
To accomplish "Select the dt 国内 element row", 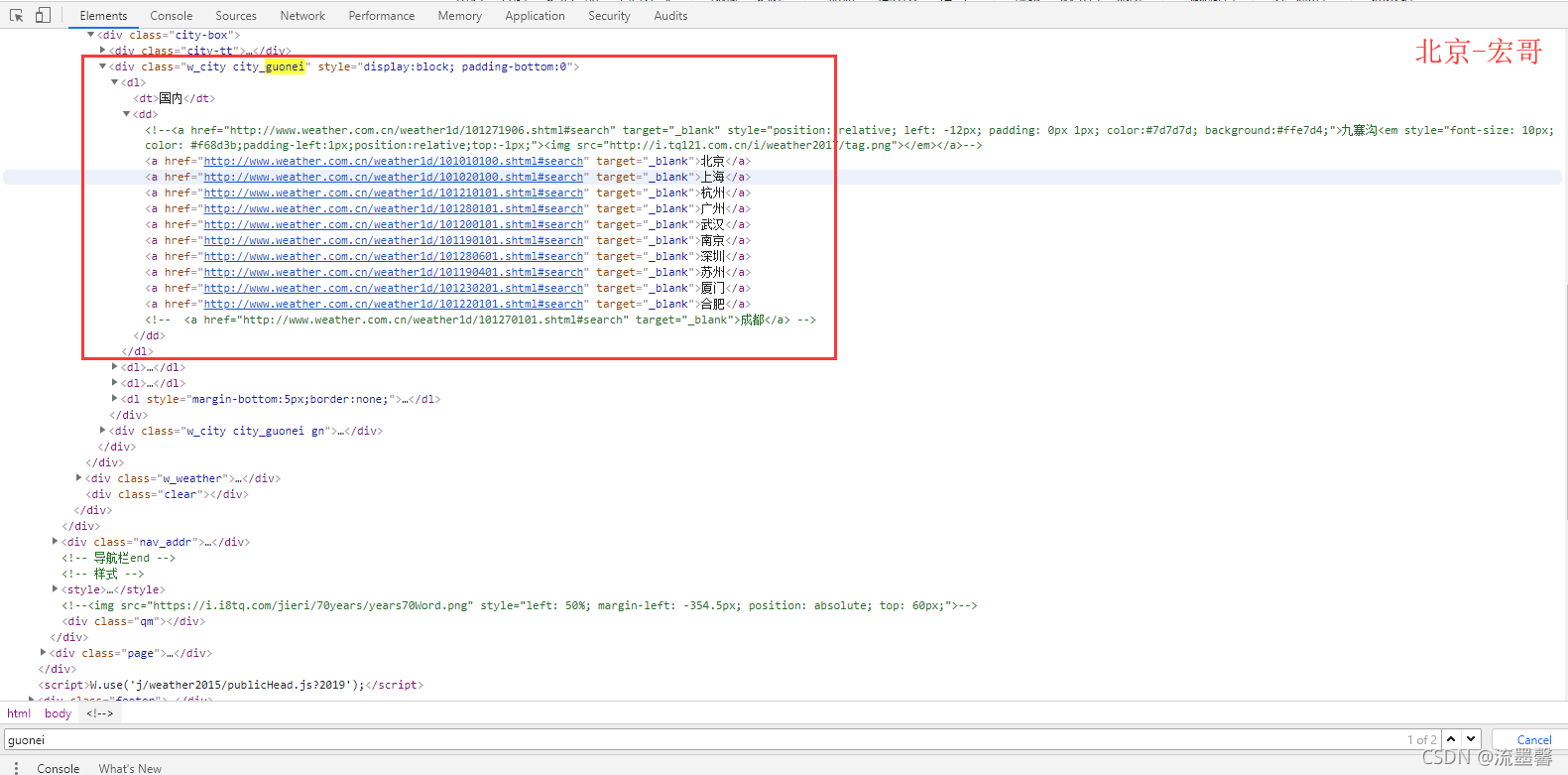I will (174, 98).
